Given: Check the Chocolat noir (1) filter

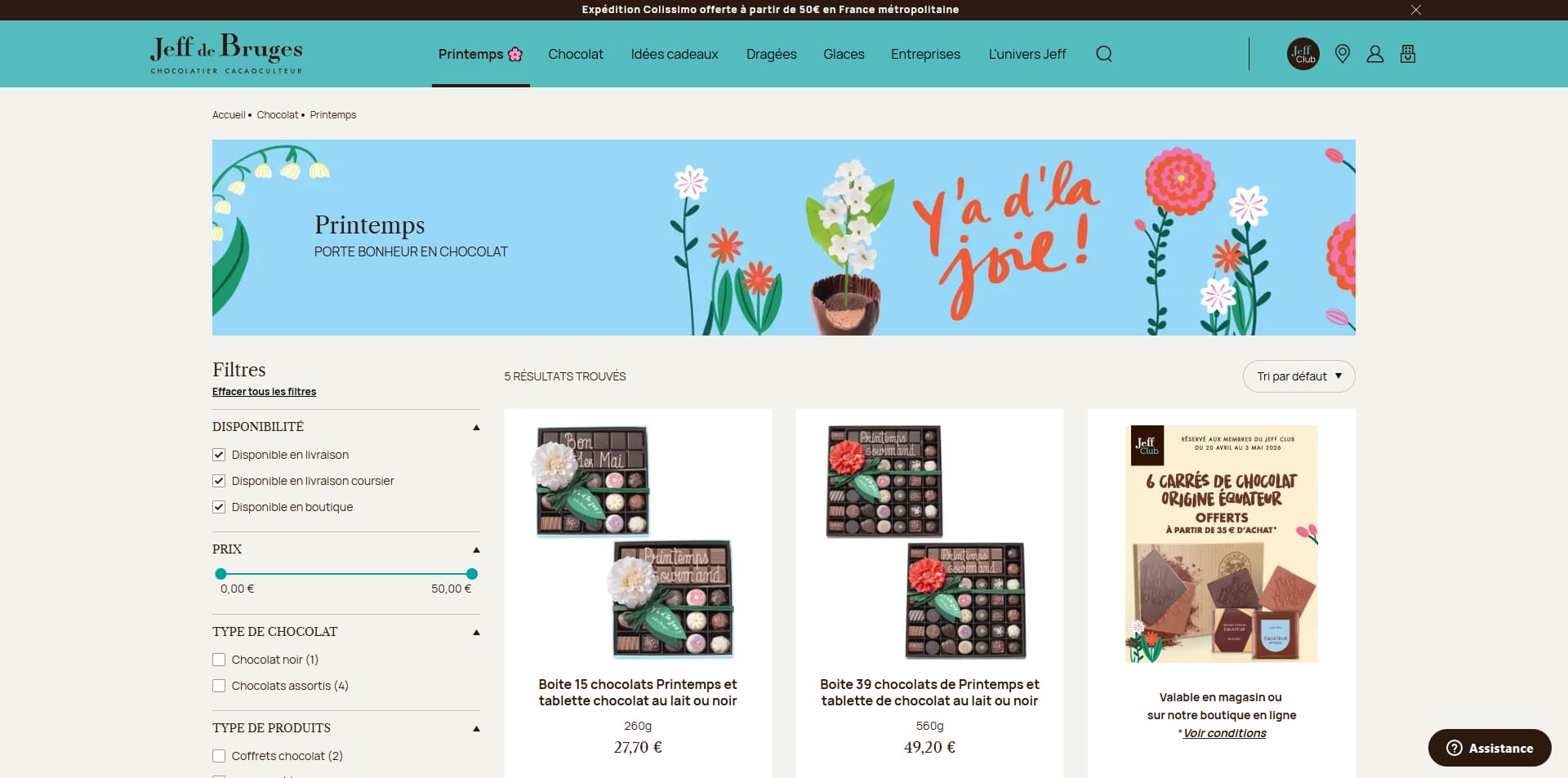Looking at the screenshot, I should click(x=219, y=660).
